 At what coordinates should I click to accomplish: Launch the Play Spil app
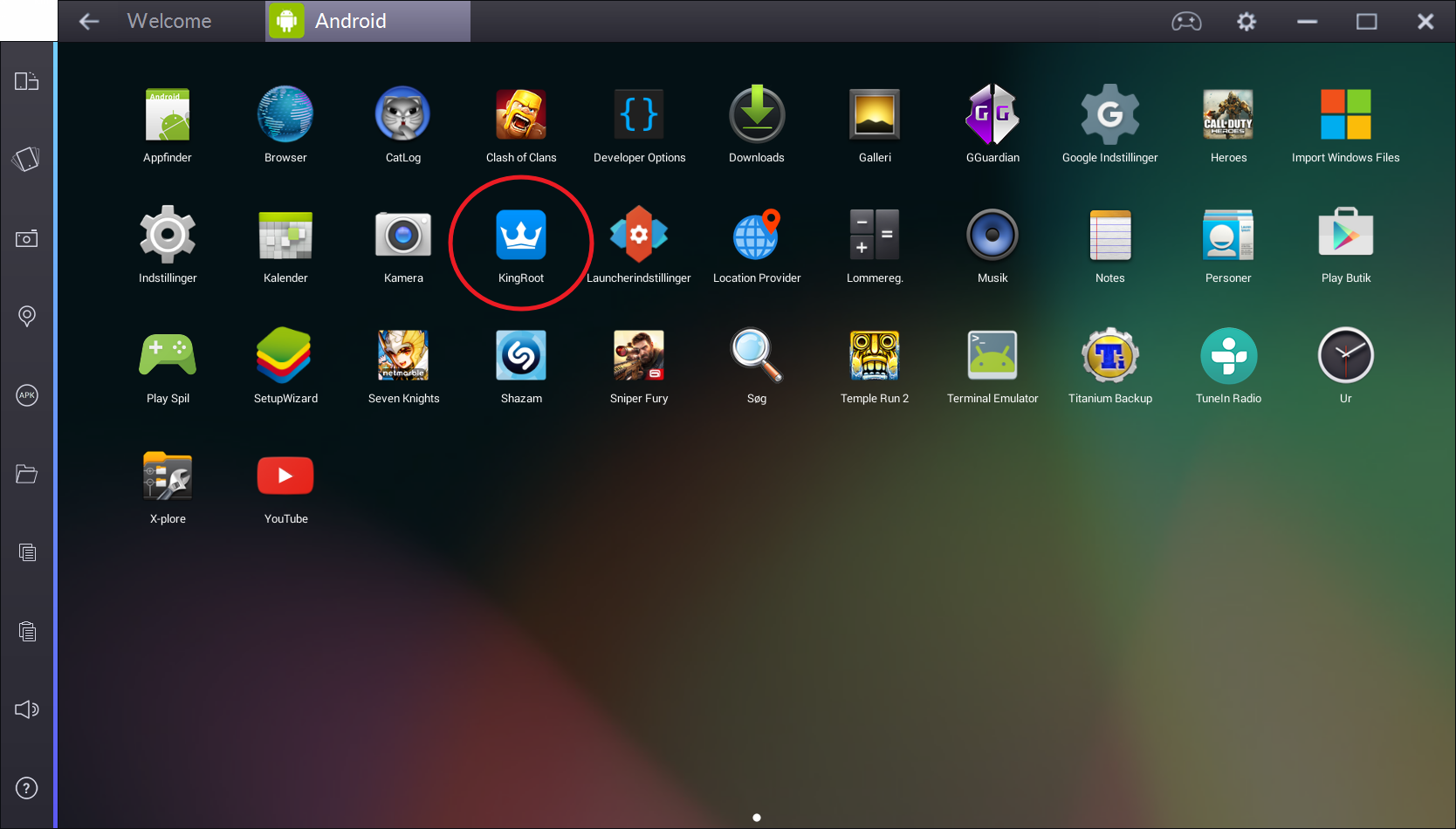click(168, 355)
